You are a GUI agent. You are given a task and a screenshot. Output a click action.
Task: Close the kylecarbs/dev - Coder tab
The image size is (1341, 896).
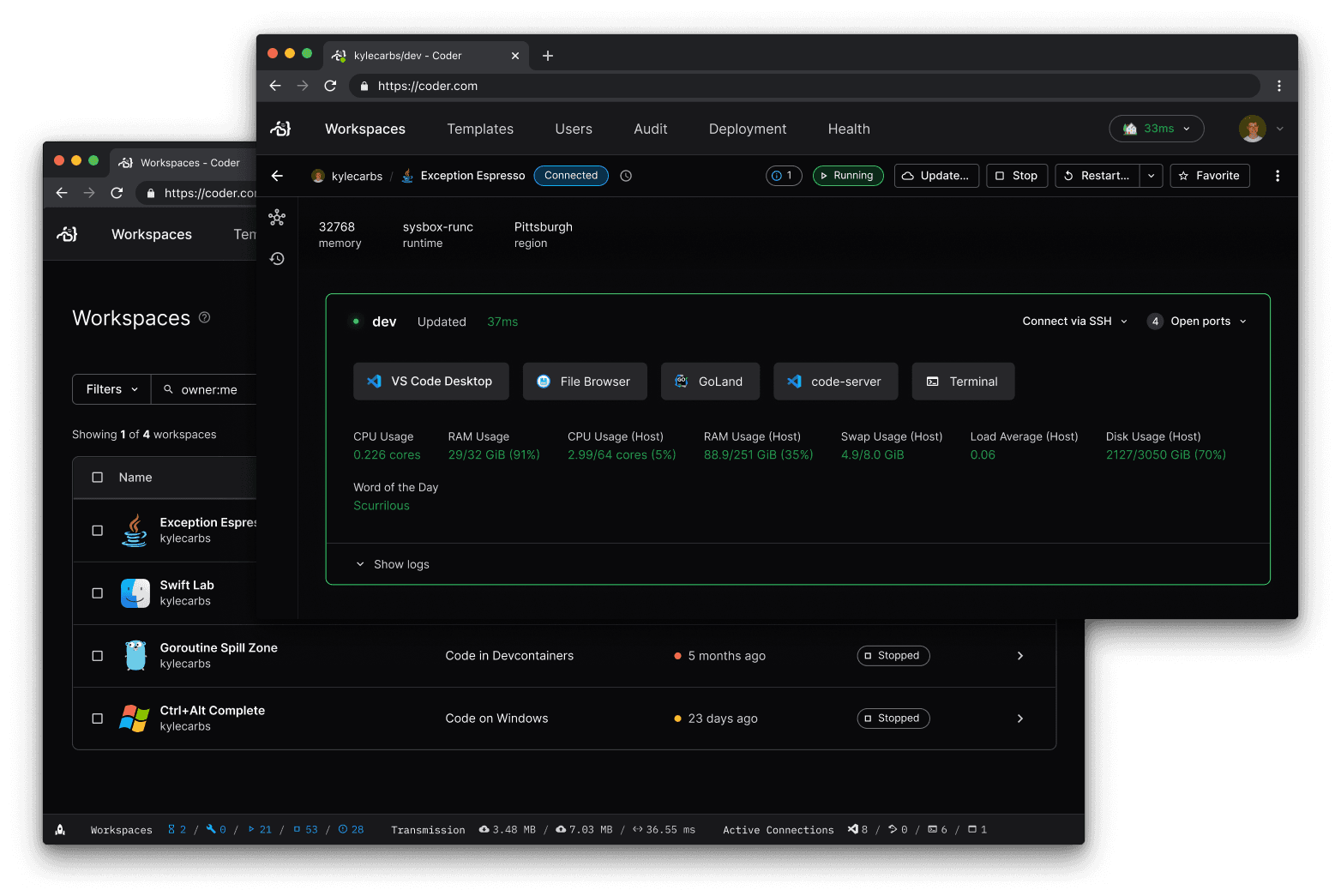[x=515, y=56]
